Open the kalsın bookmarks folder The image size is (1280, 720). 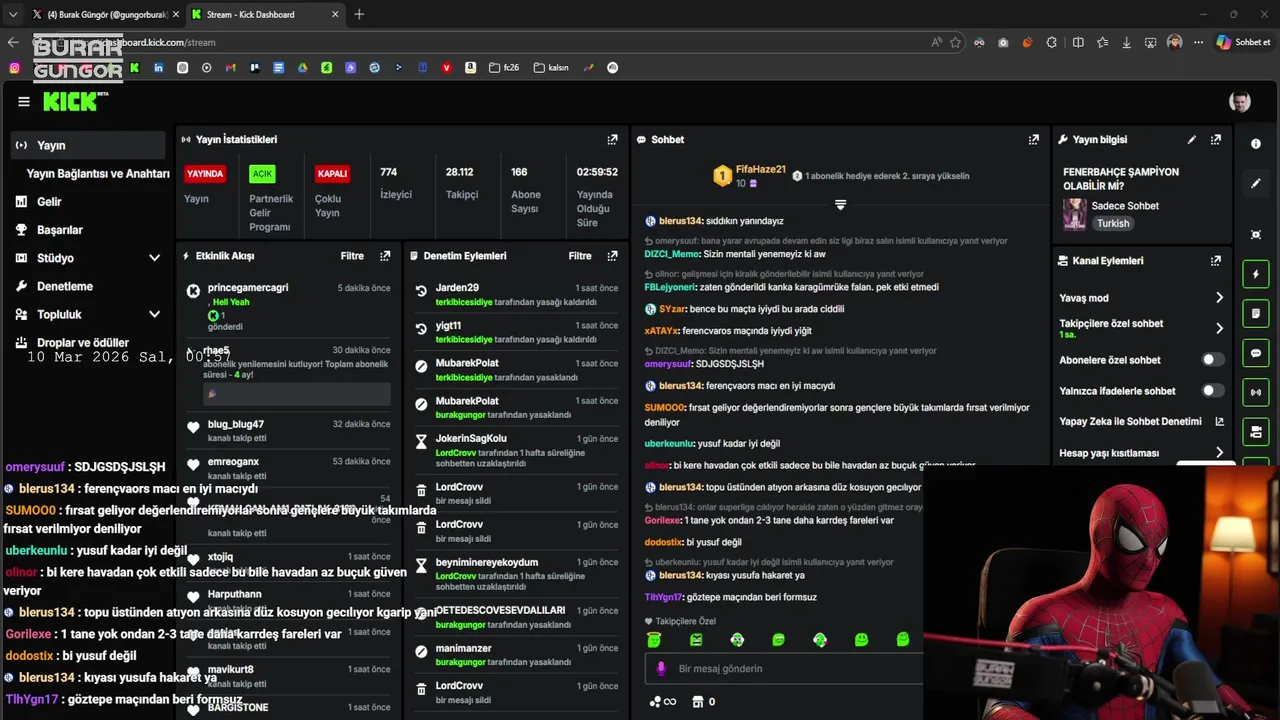pos(551,68)
